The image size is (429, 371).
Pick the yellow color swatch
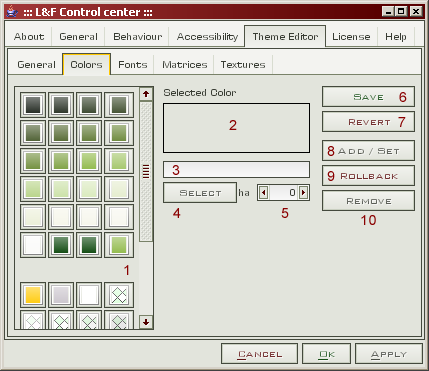tap(33, 295)
